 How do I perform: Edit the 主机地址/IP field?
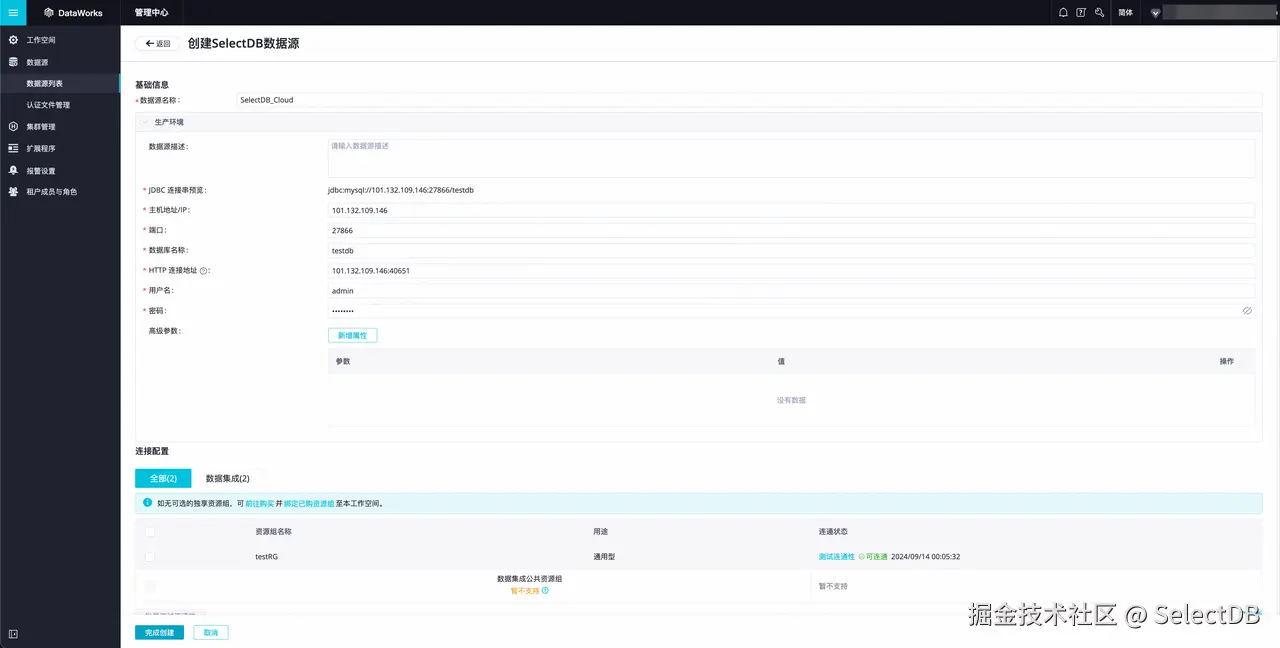791,210
